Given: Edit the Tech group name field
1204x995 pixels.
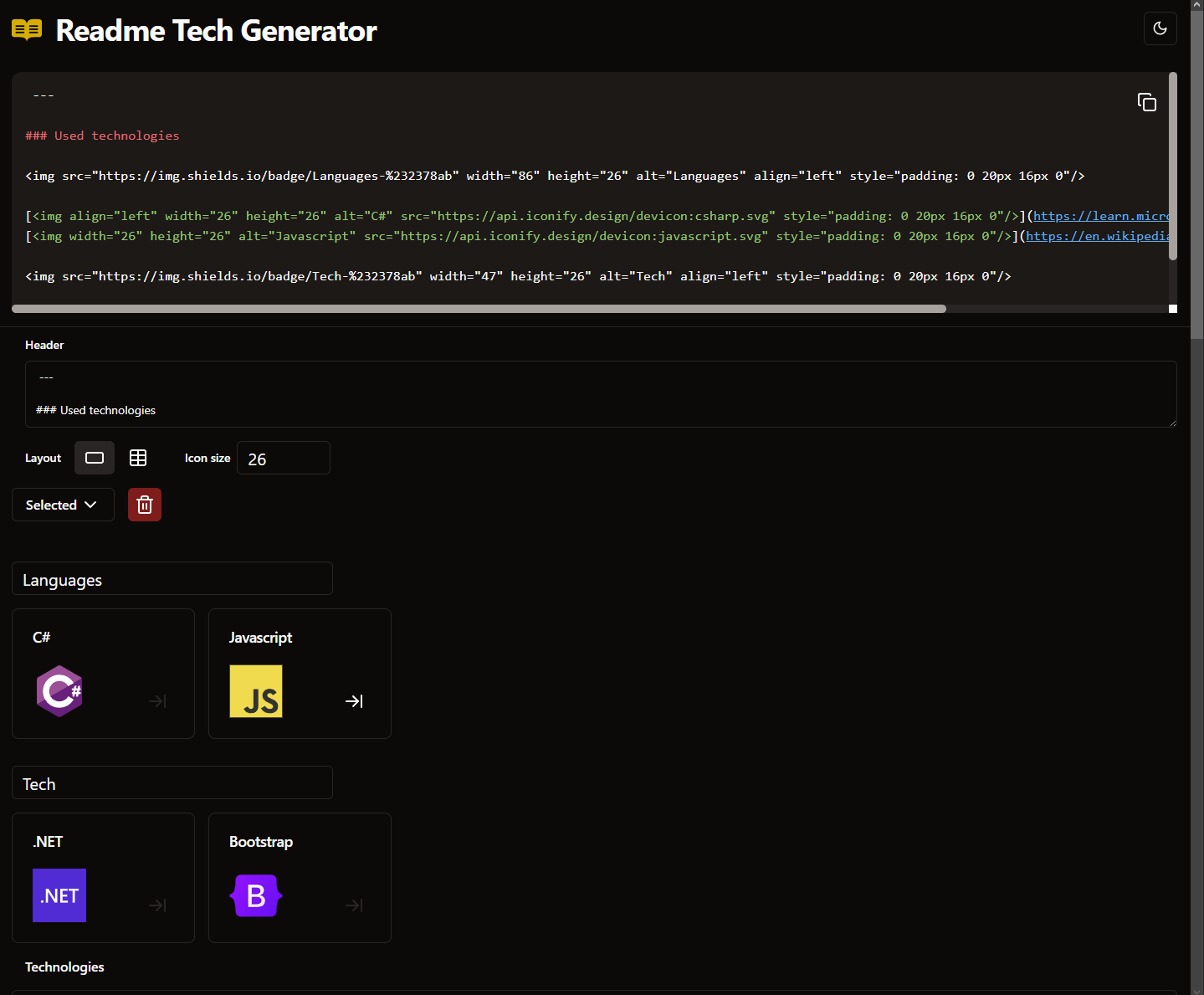Looking at the screenshot, I should tap(172, 782).
